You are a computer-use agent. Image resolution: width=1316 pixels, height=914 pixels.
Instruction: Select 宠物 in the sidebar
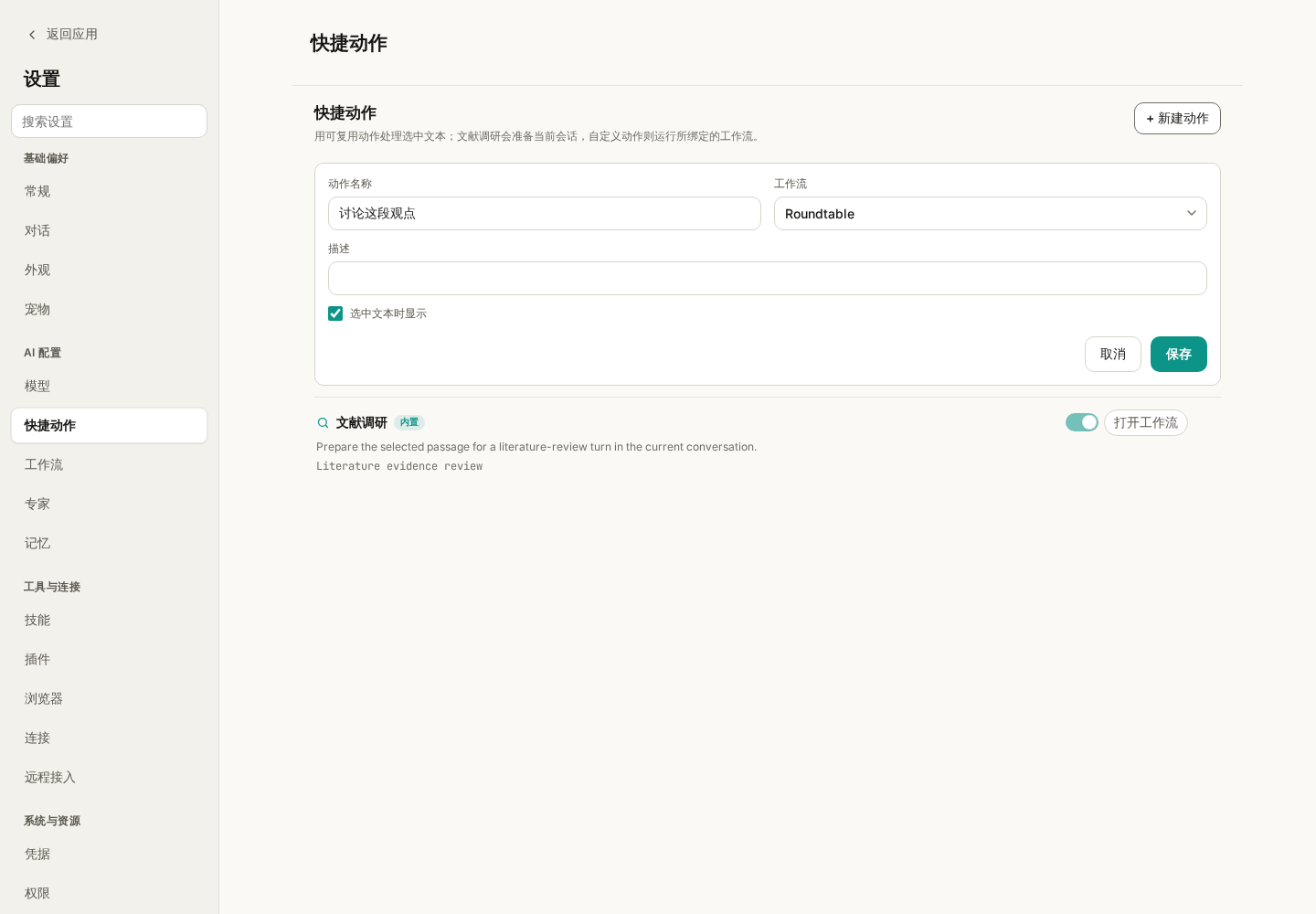[x=110, y=310]
